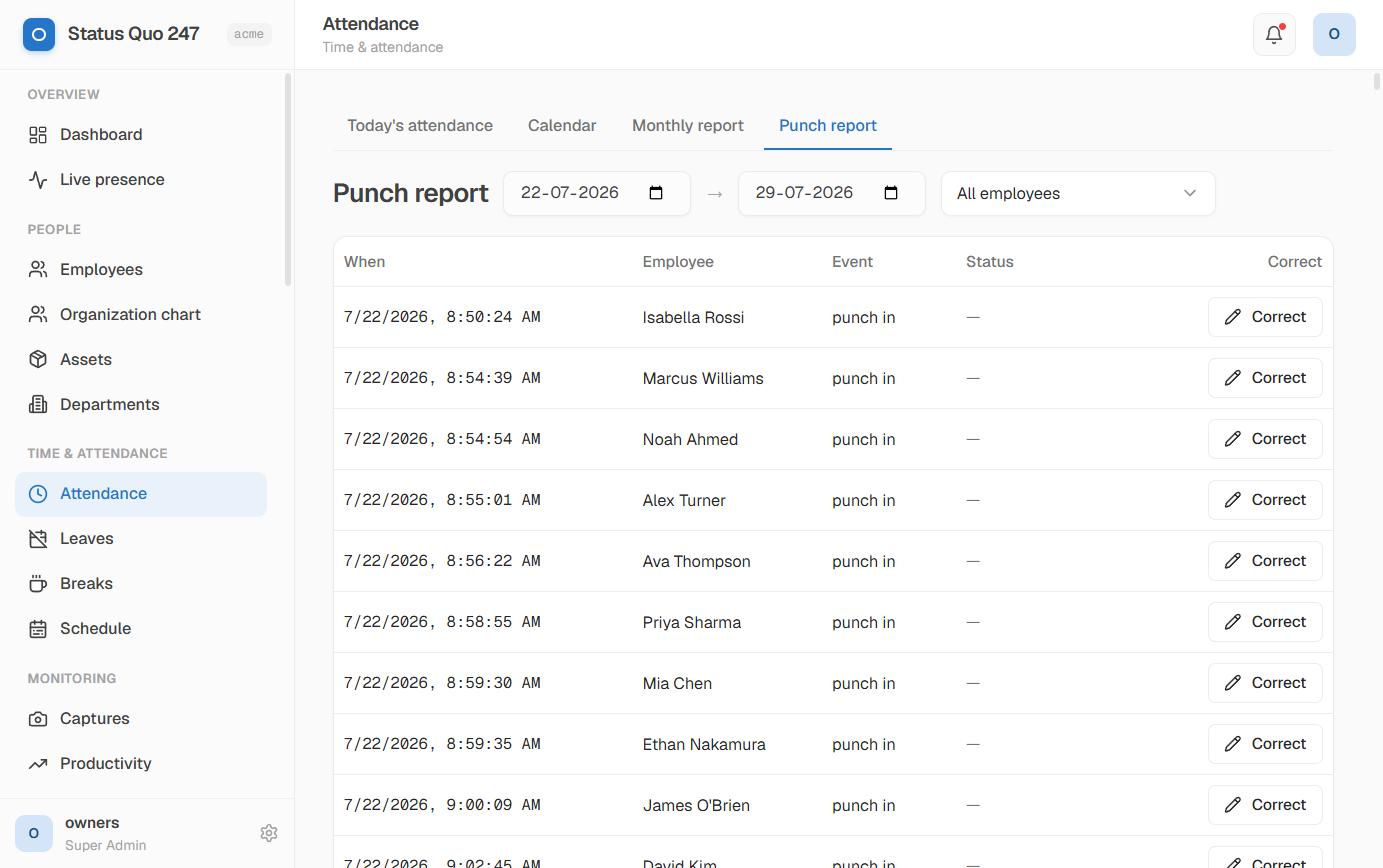The height and width of the screenshot is (868, 1383).
Task: Click the acme tenant badge
Action: pyautogui.click(x=249, y=34)
